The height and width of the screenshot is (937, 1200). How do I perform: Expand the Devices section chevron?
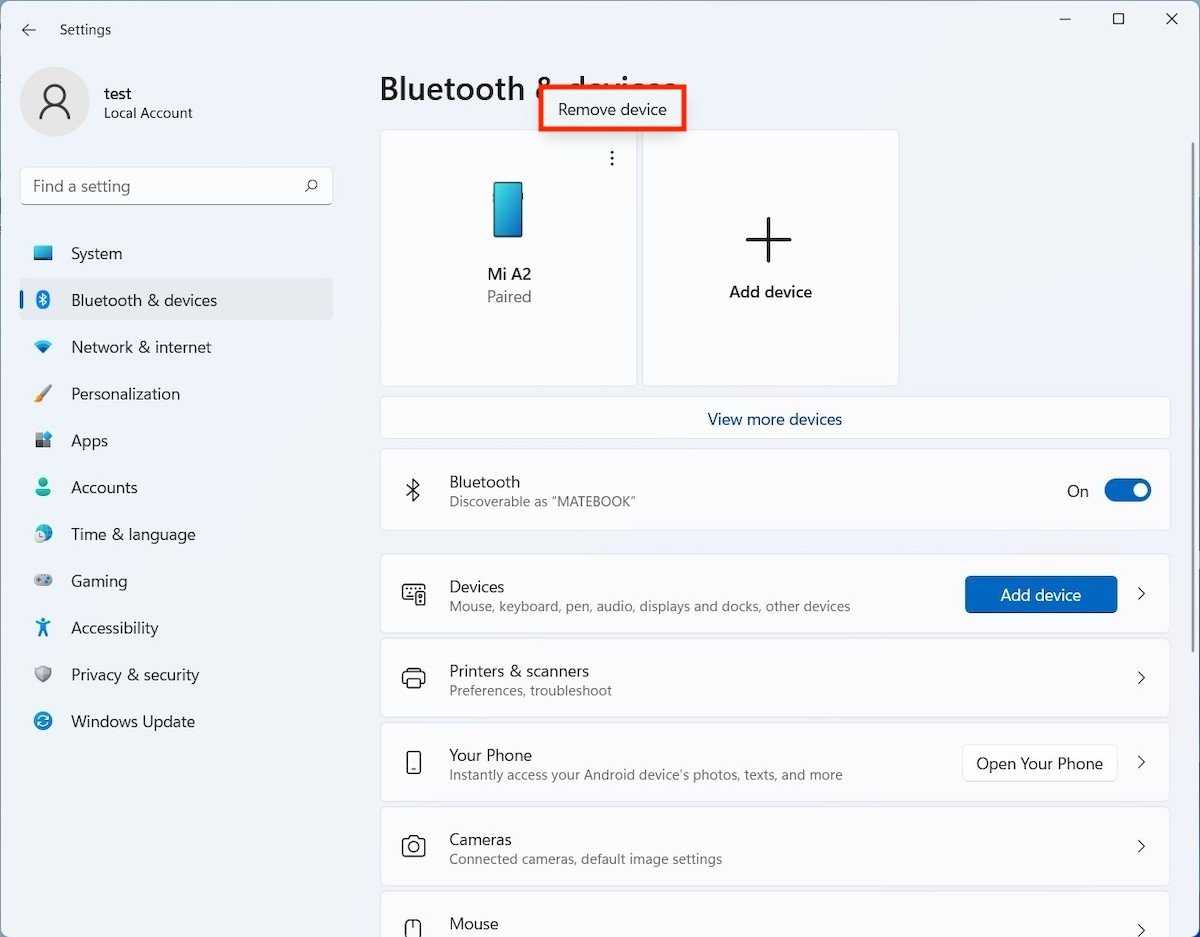click(x=1141, y=594)
